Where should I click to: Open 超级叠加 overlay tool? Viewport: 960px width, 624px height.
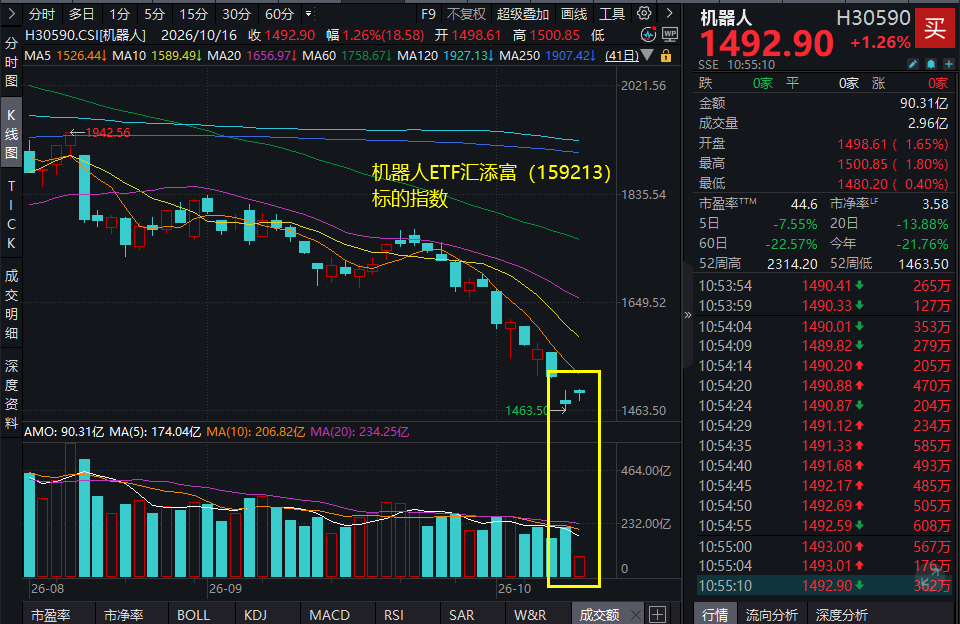click(522, 14)
